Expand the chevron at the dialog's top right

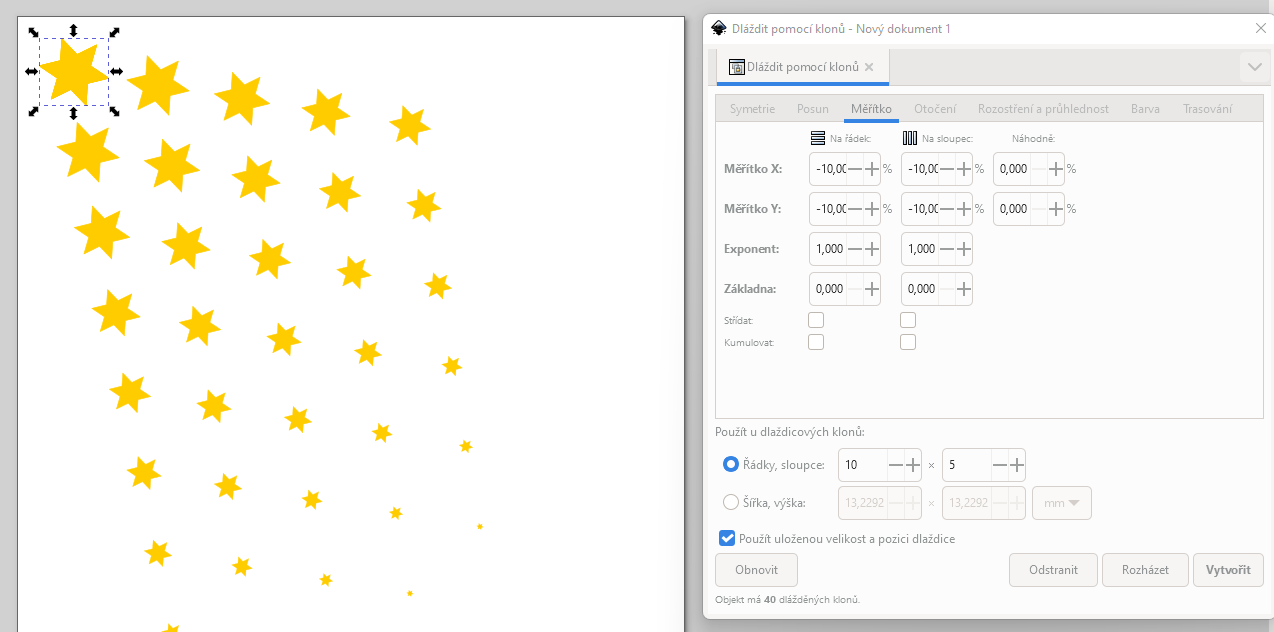coord(1254,67)
